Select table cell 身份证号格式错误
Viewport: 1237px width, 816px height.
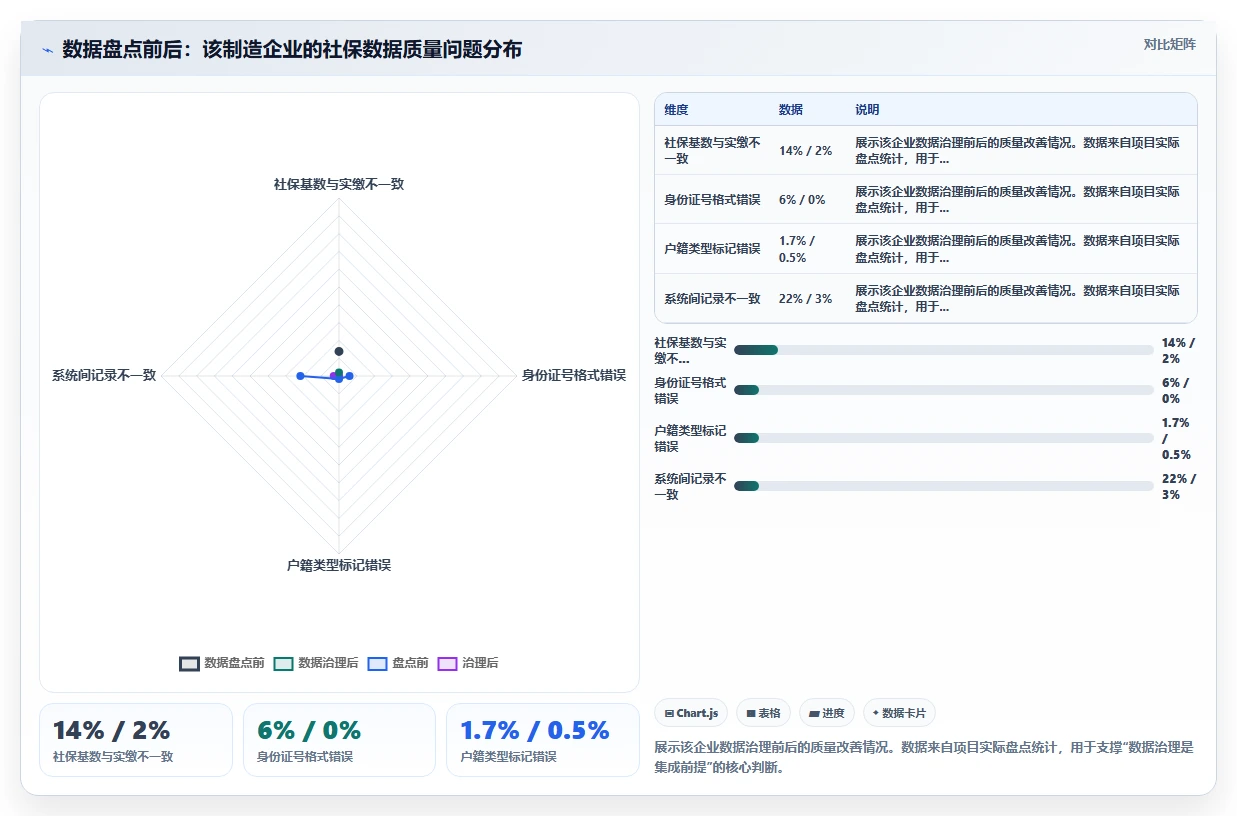pos(712,199)
